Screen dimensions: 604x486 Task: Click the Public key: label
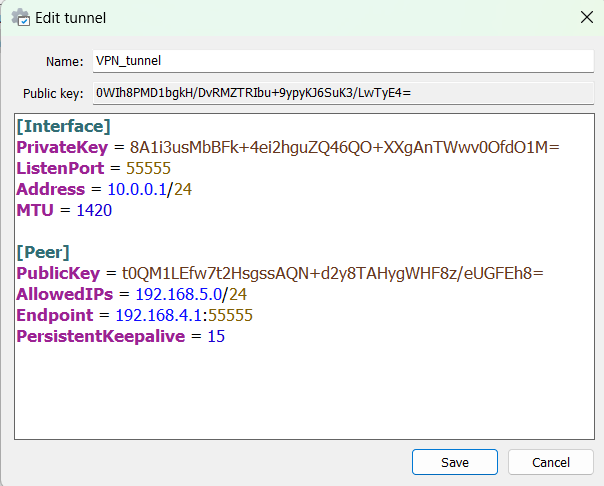coord(53,94)
